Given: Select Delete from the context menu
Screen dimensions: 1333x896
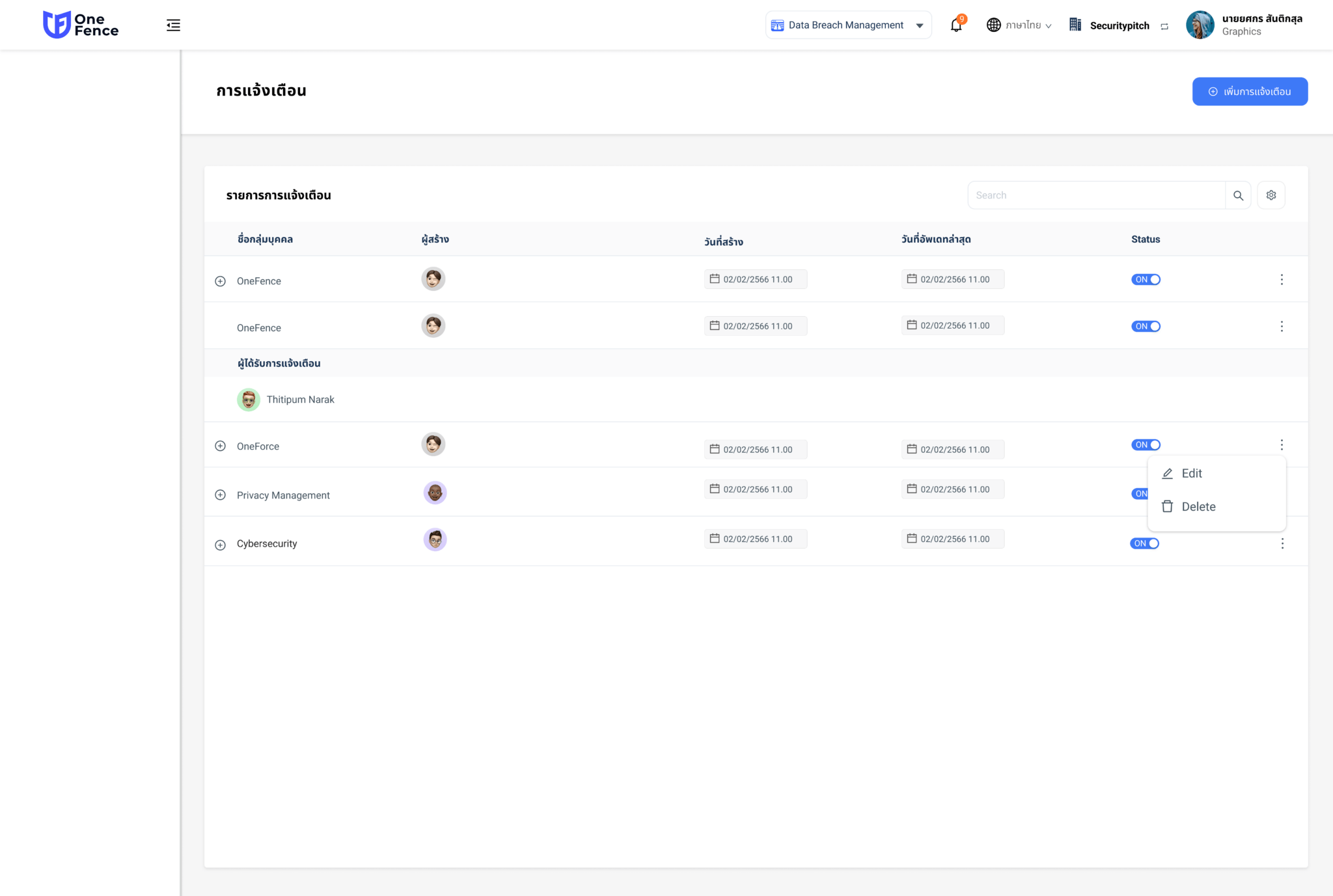Looking at the screenshot, I should [x=1198, y=506].
